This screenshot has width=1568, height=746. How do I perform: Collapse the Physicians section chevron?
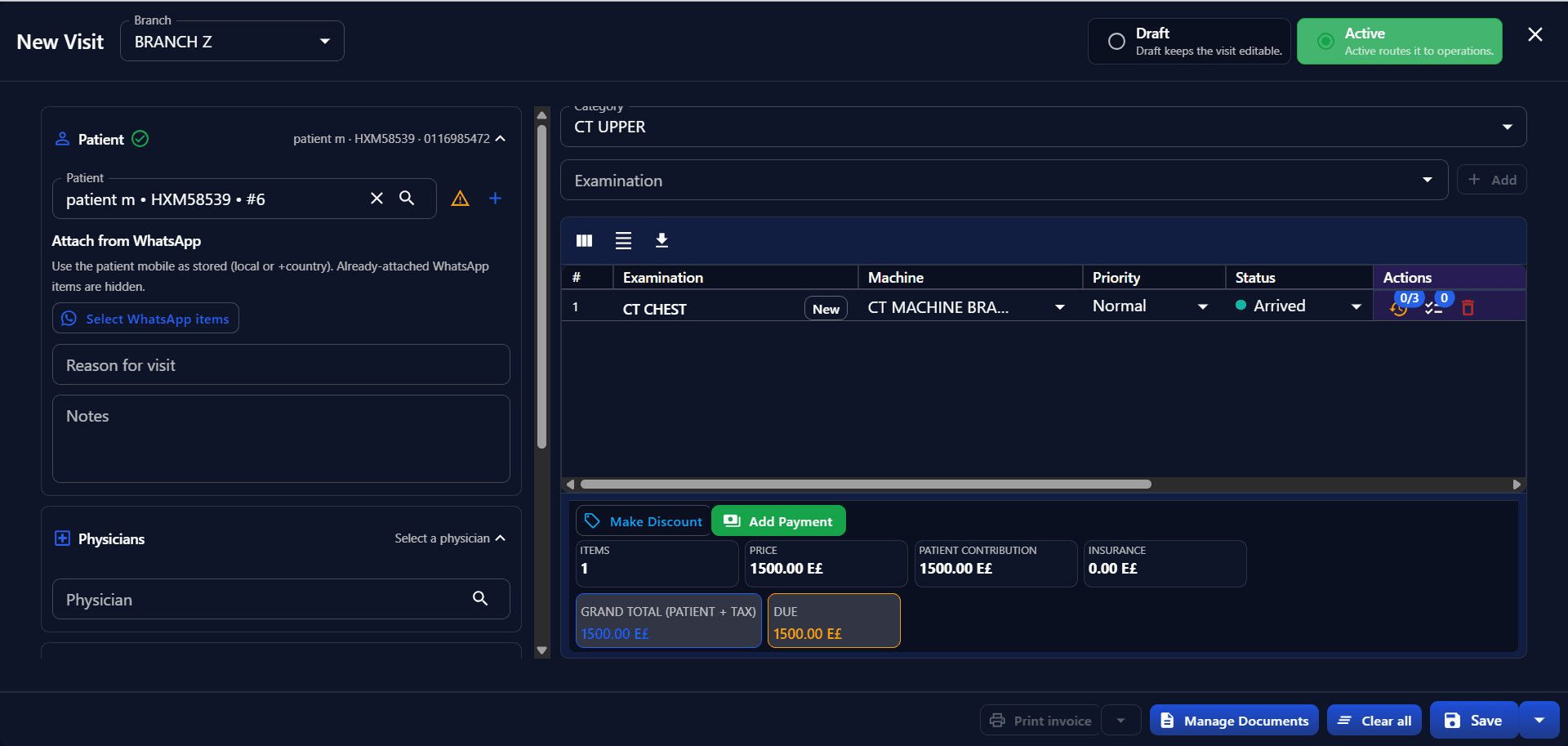point(501,538)
